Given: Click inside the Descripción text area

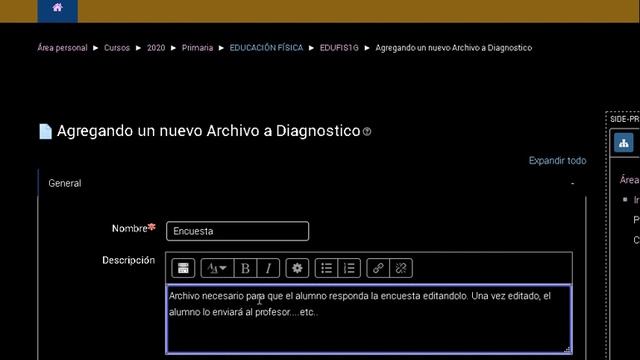Looking at the screenshot, I should 369,319.
